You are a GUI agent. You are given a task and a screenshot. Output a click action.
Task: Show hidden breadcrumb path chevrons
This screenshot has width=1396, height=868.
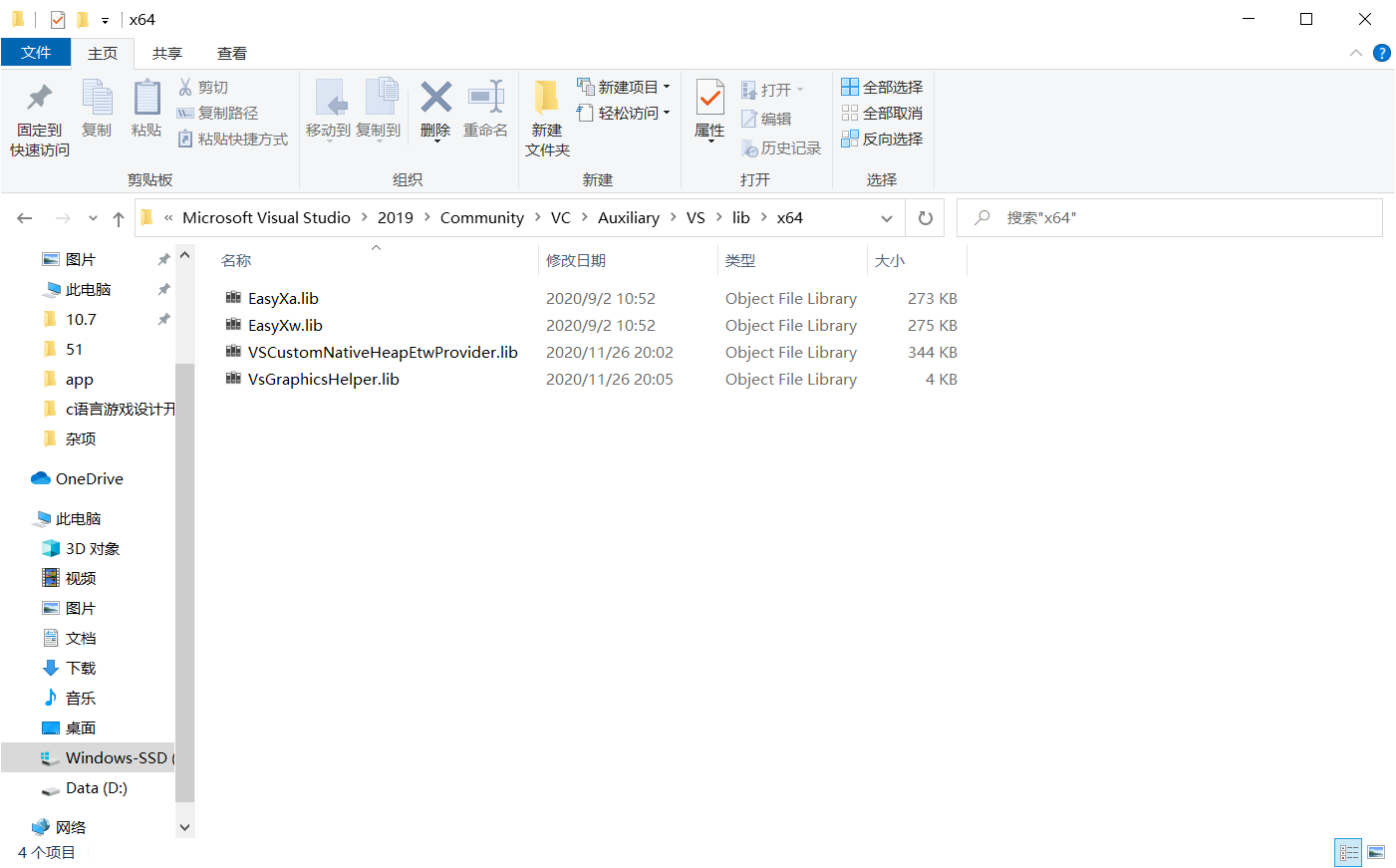pyautogui.click(x=168, y=218)
